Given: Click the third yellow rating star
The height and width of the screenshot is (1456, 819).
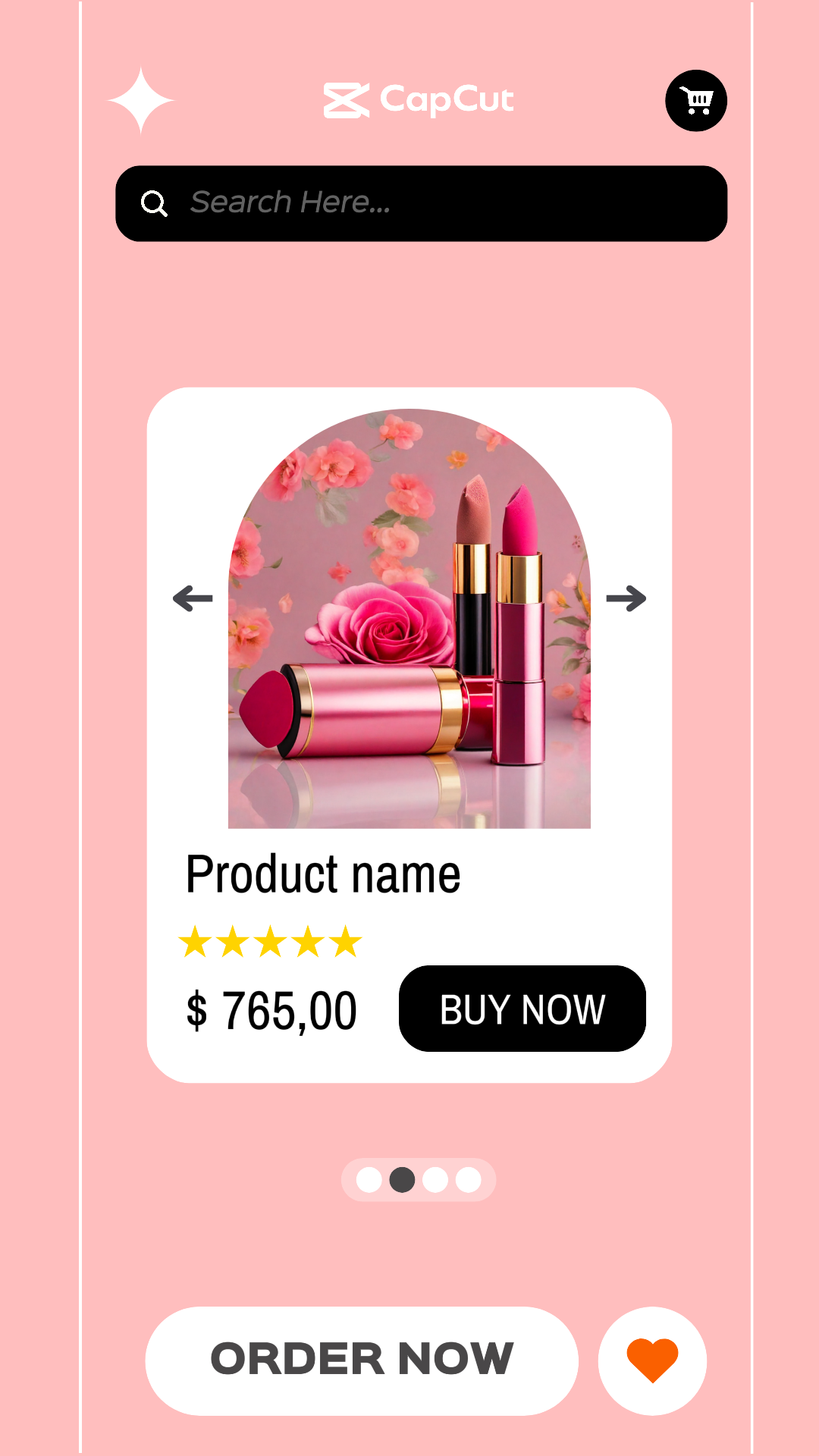Looking at the screenshot, I should click(271, 941).
